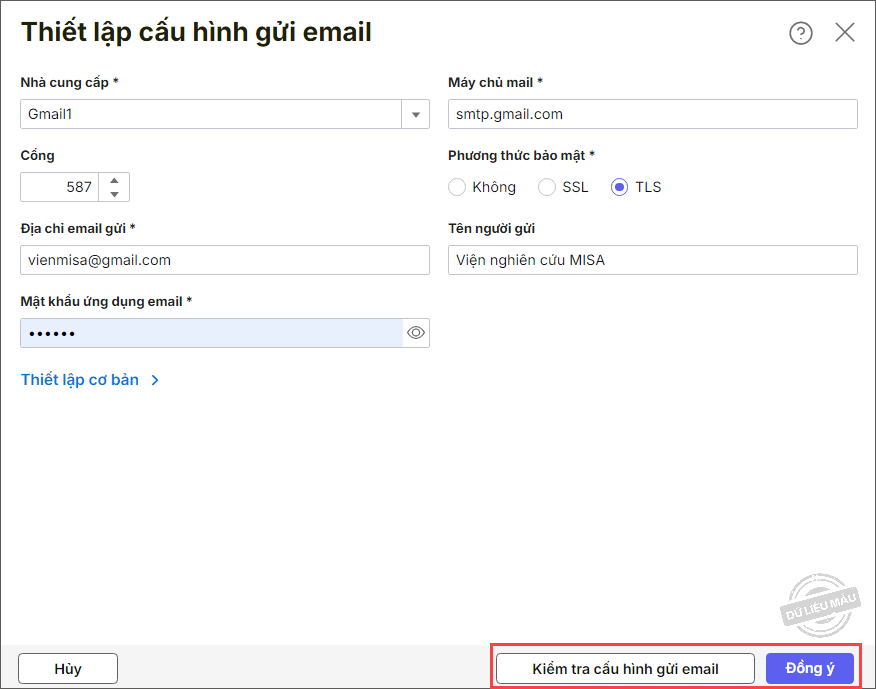Click Kiểm tra cấu hình gửi email
Viewport: 876px width, 689px height.
[x=625, y=669]
